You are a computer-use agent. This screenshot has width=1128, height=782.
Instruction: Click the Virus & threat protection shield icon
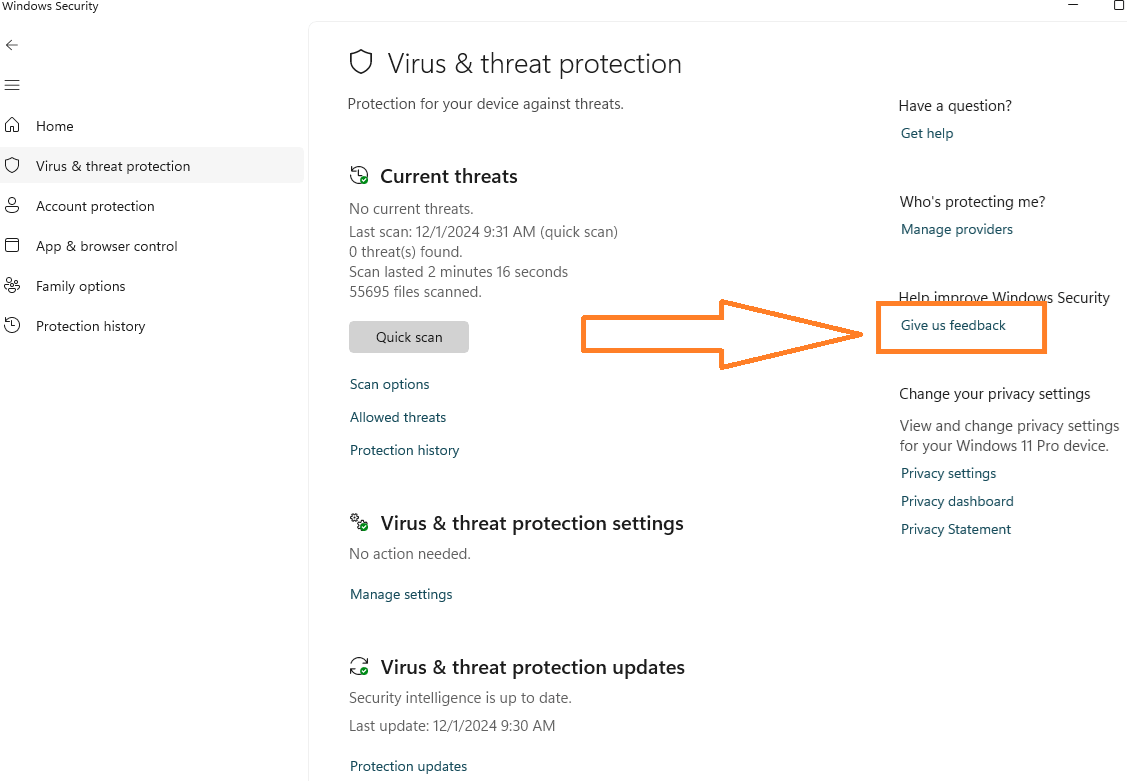point(12,166)
